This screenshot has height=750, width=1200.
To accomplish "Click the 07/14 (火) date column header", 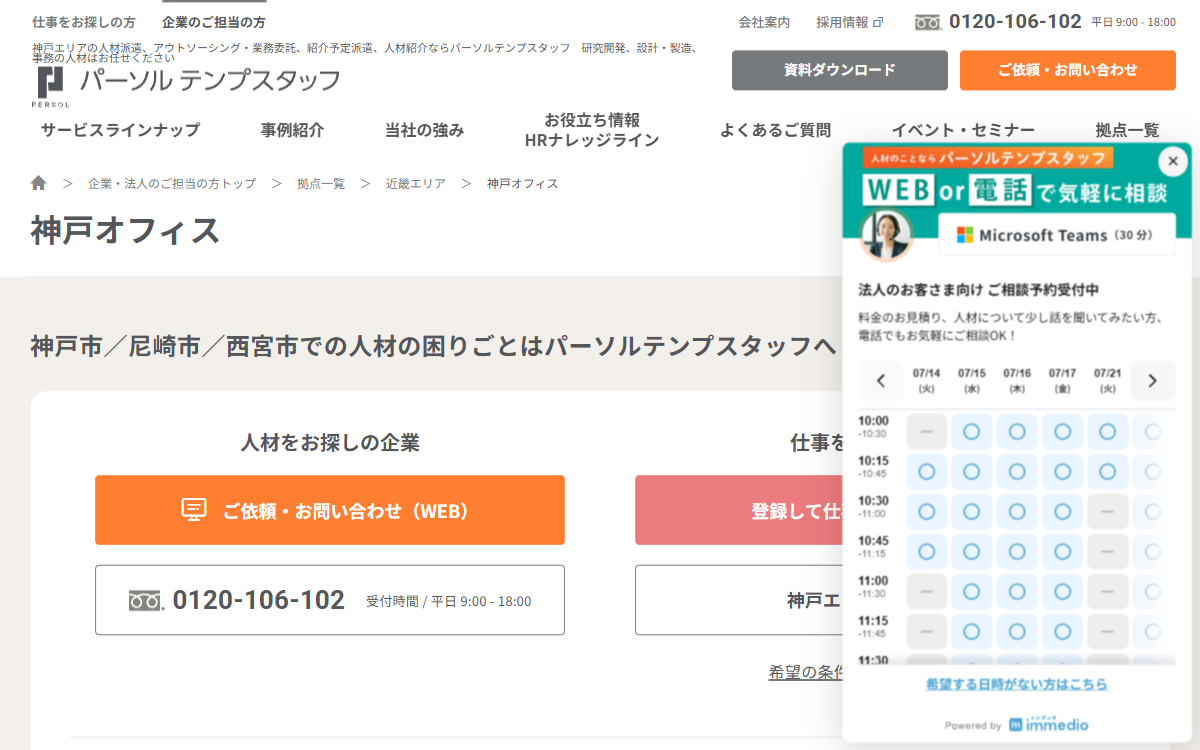I will (x=926, y=380).
